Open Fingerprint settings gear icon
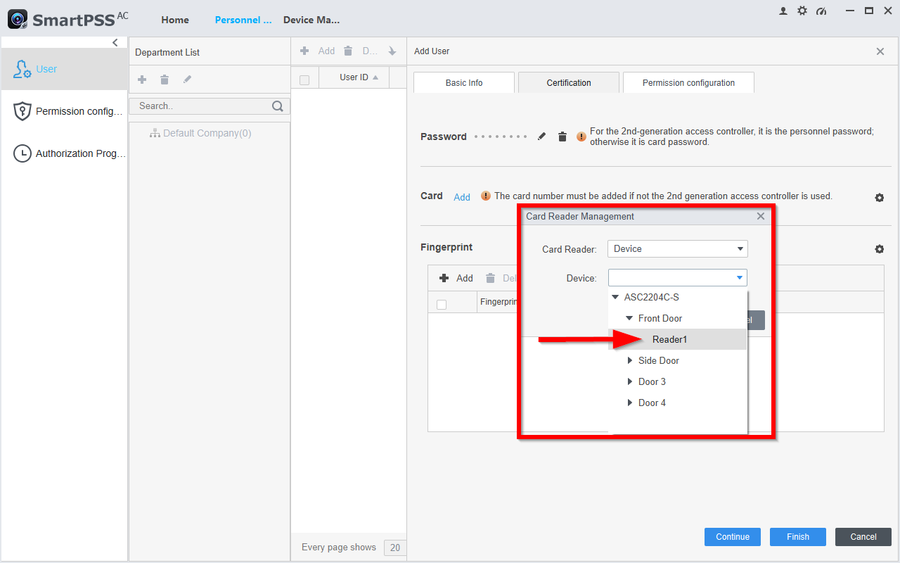Viewport: 900px width, 563px height. (x=879, y=249)
